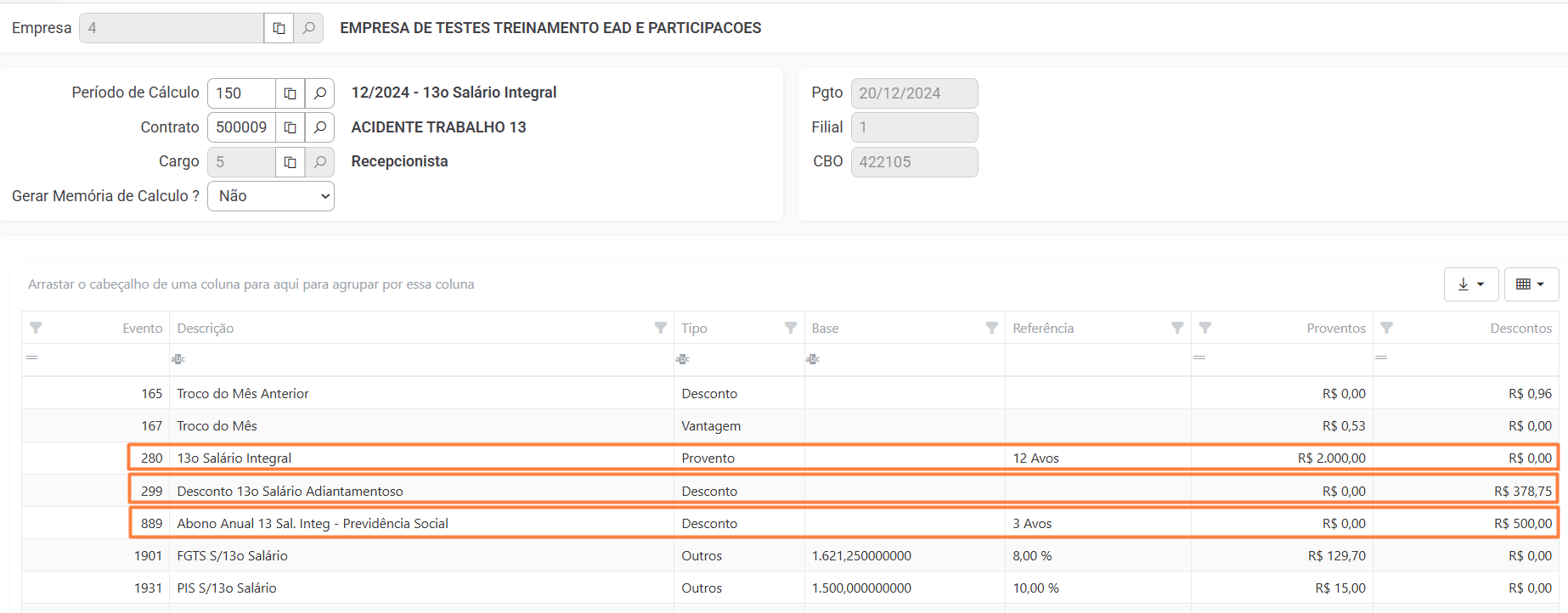Click the filter icon on Descrição column
The width and height of the screenshot is (1568, 613).
[660, 328]
